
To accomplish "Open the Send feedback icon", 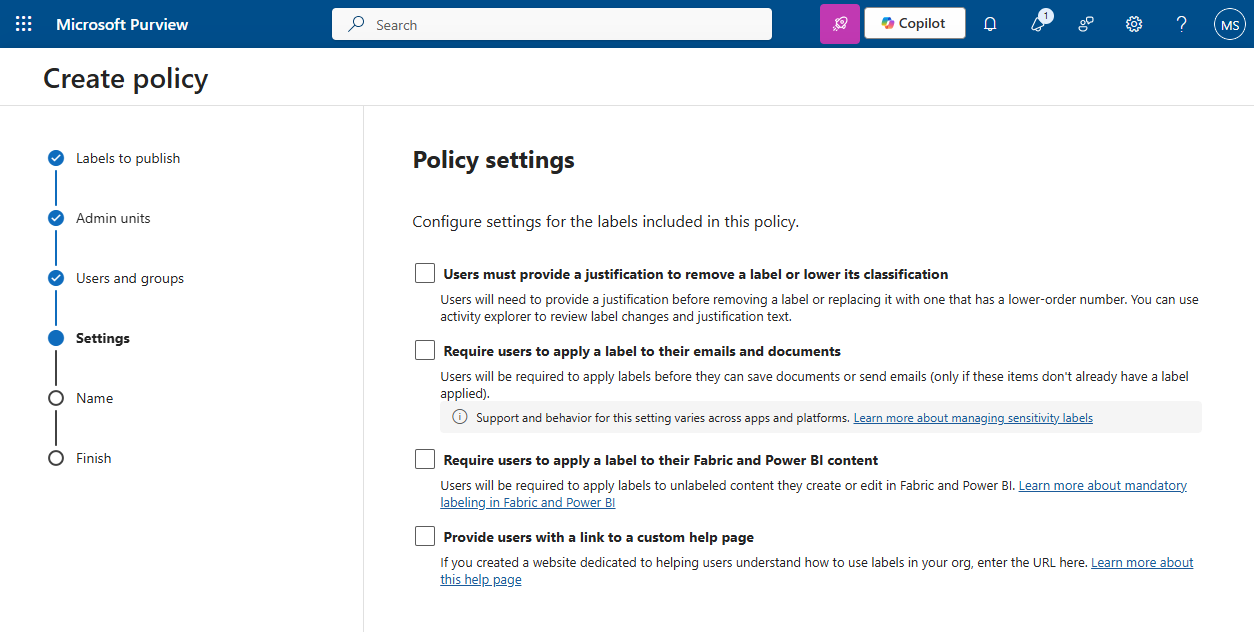I will [x=1085, y=23].
